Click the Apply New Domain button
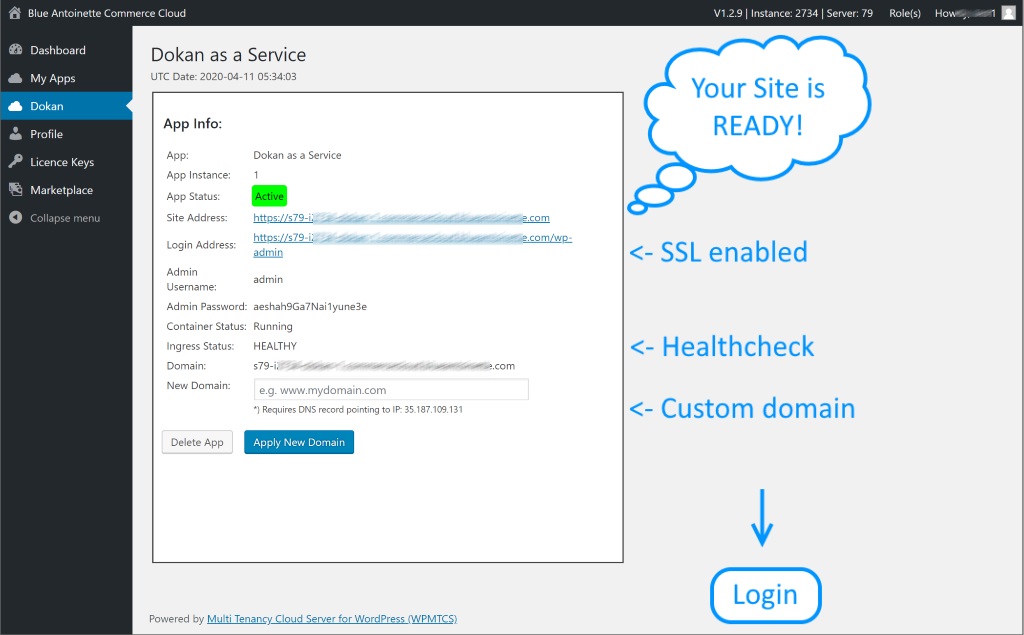This screenshot has height=635, width=1024. click(x=299, y=442)
